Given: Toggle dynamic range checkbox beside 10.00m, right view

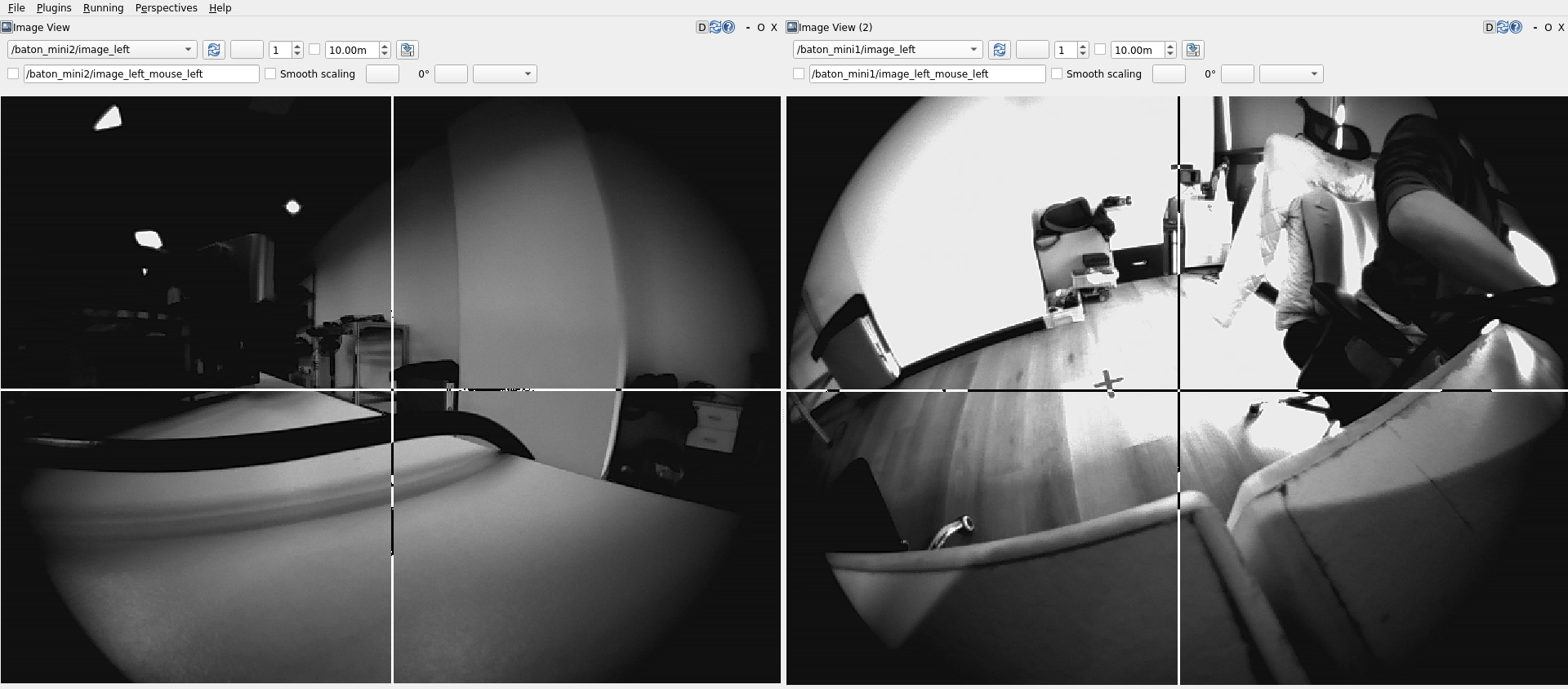Looking at the screenshot, I should pyautogui.click(x=1100, y=49).
